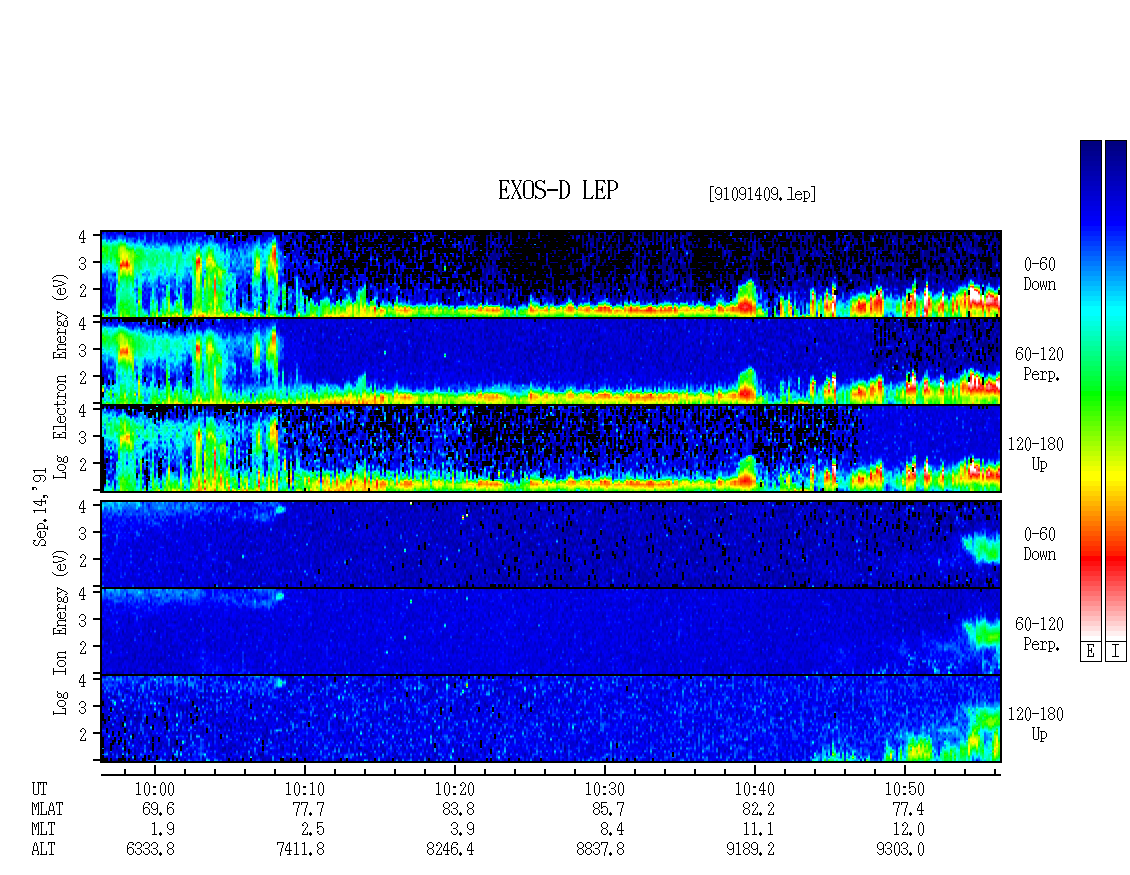This screenshot has width=1130, height=875.
Task: Click the MLT row label
Action: click(x=43, y=830)
